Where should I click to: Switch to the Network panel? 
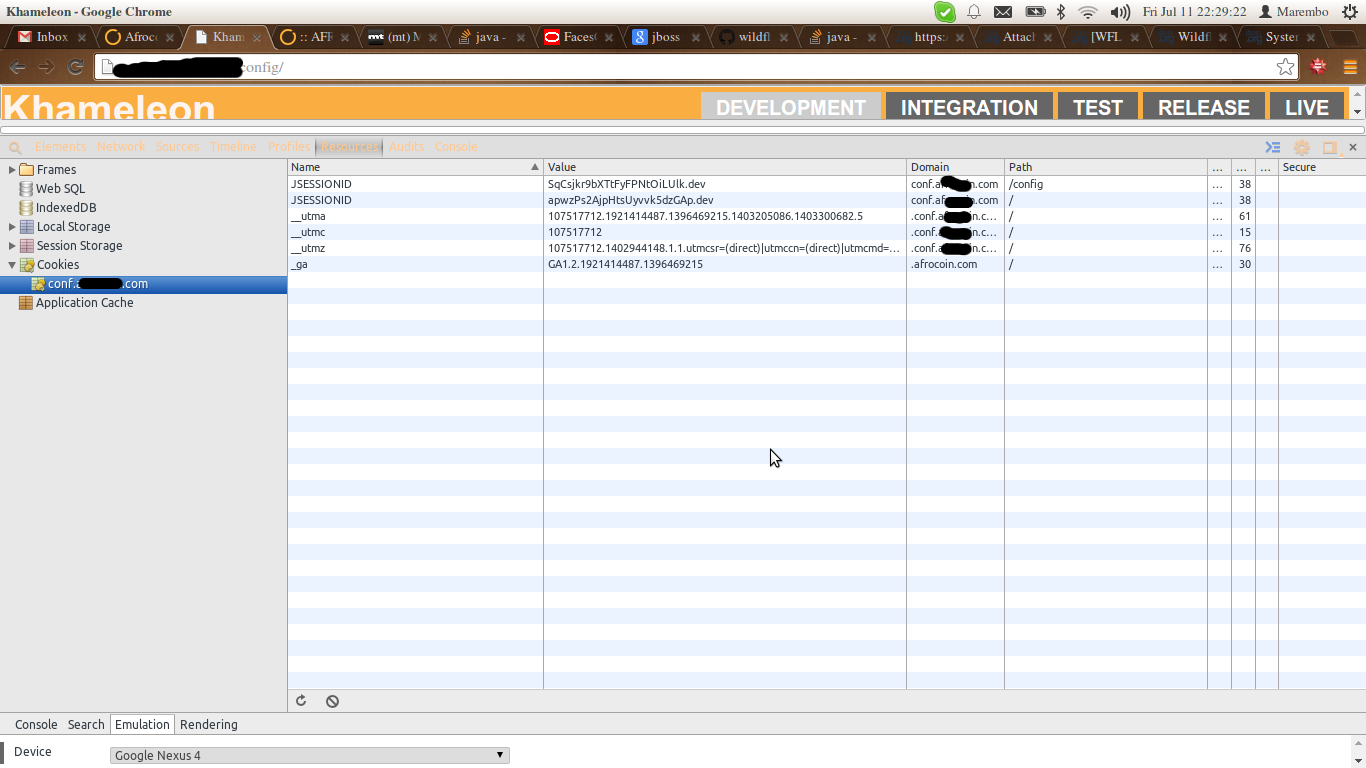tap(121, 147)
